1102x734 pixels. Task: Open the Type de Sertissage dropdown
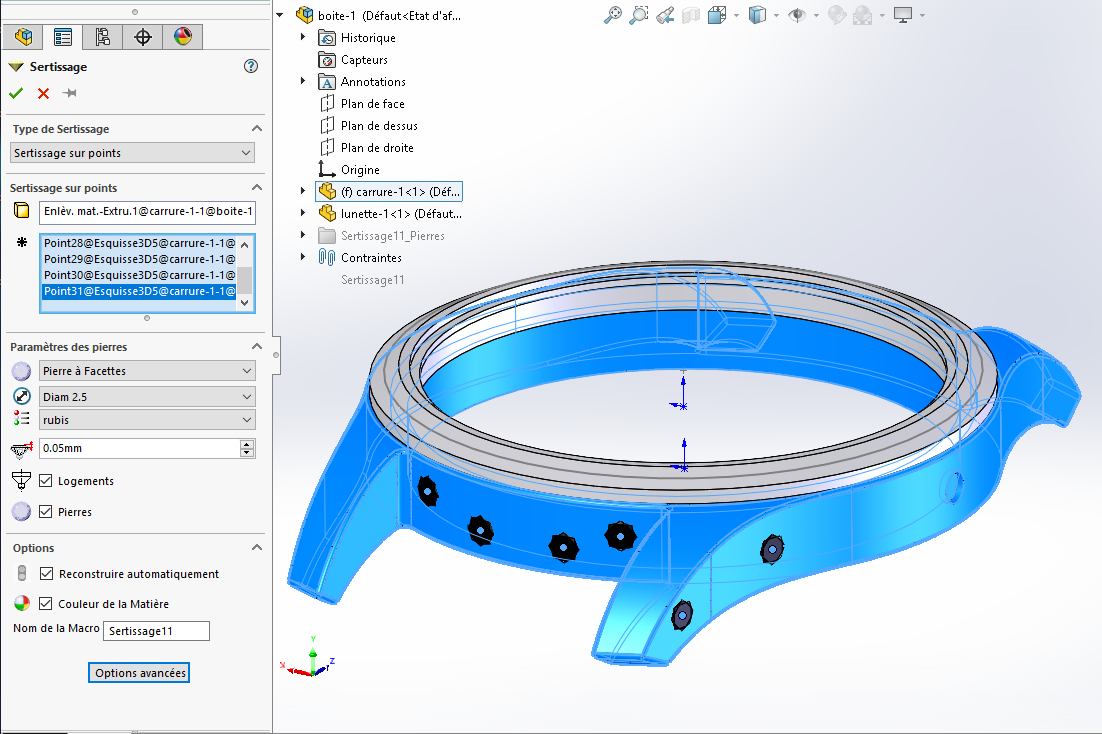[x=132, y=153]
